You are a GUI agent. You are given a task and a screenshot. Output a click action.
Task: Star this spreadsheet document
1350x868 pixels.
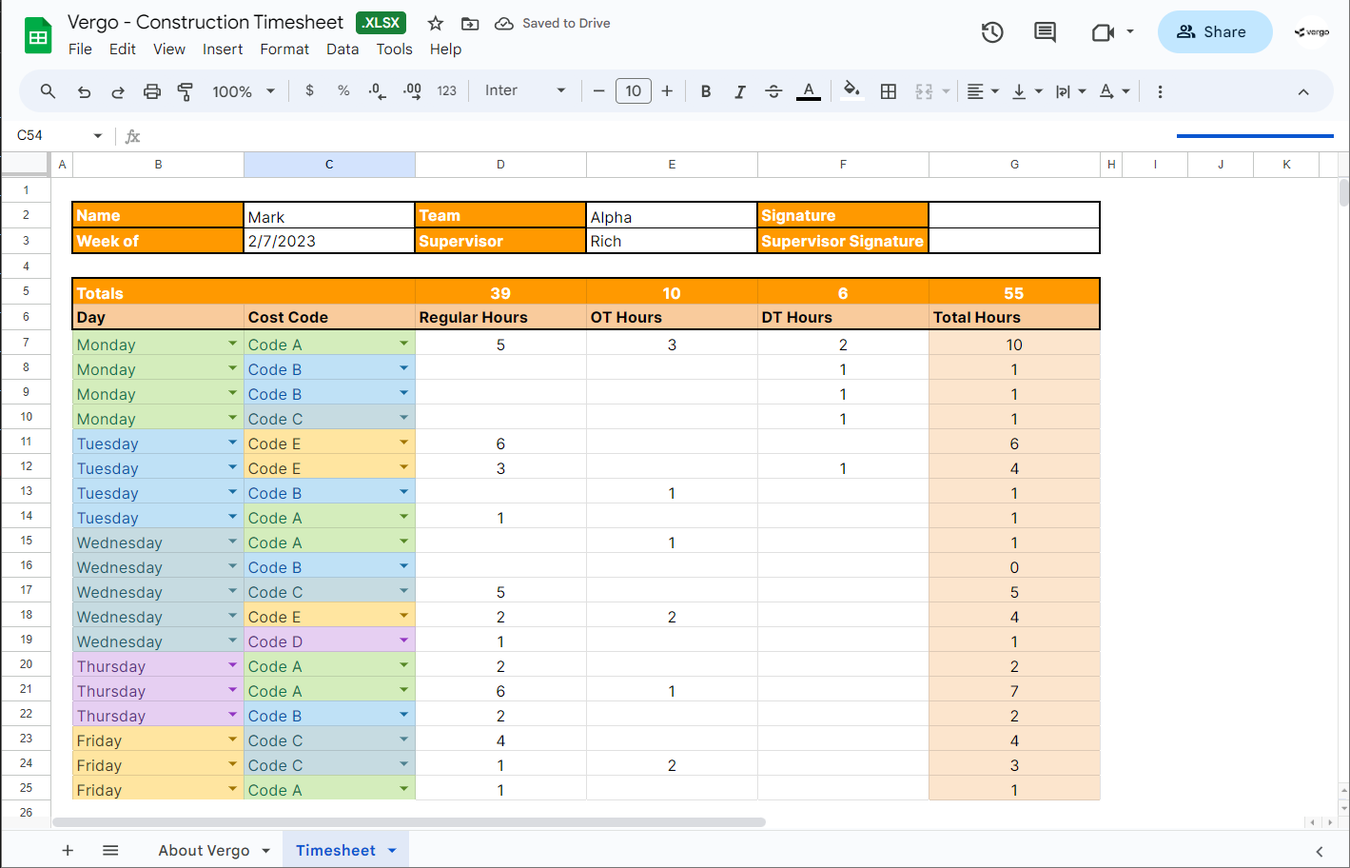[x=435, y=23]
